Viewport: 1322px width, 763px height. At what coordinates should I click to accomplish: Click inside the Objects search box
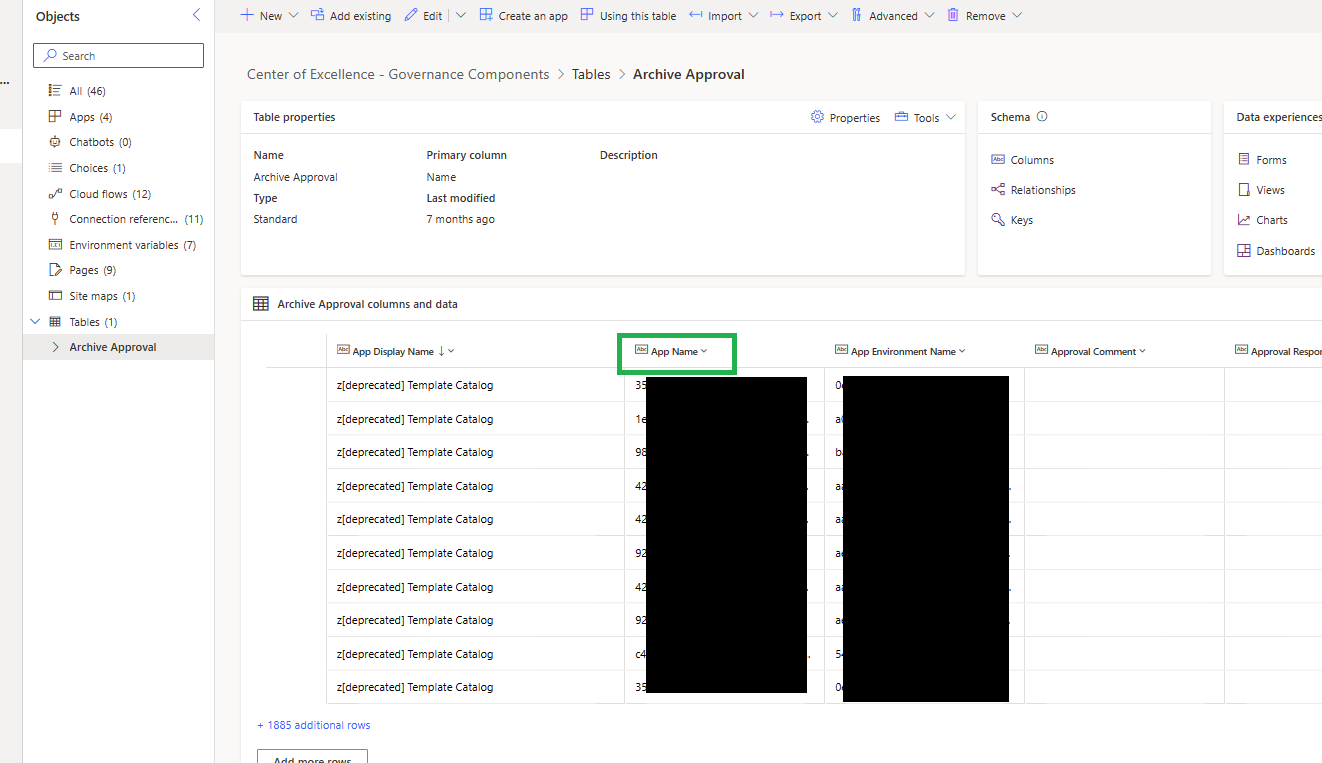click(x=118, y=55)
